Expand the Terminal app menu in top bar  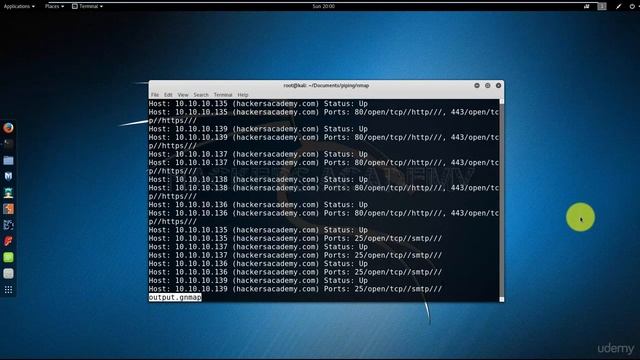87,6
